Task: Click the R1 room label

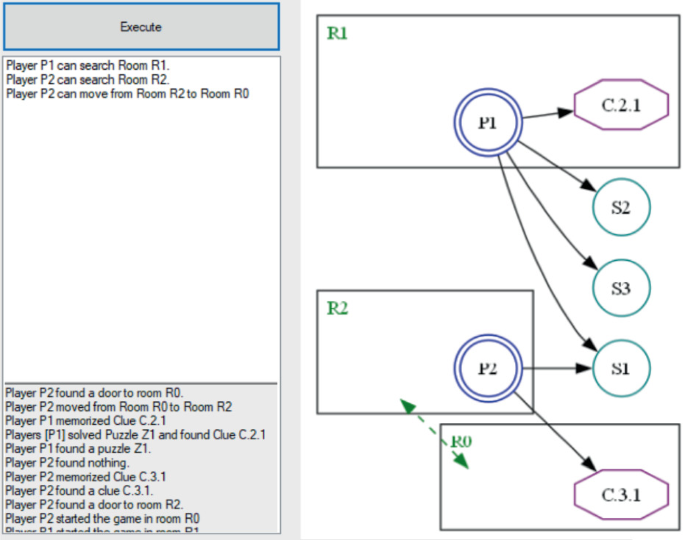Action: click(337, 33)
